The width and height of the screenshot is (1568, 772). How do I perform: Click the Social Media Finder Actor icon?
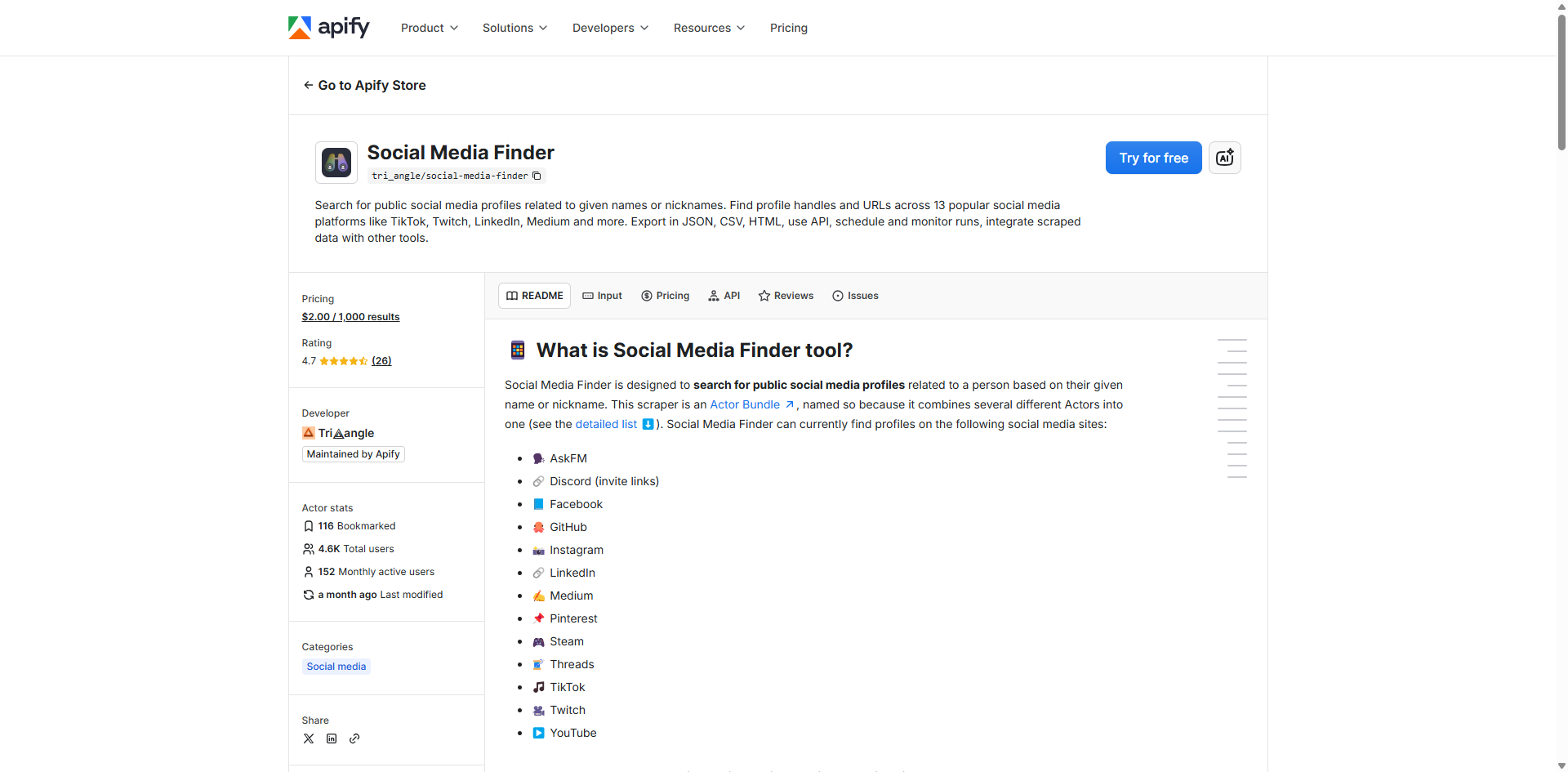point(336,162)
